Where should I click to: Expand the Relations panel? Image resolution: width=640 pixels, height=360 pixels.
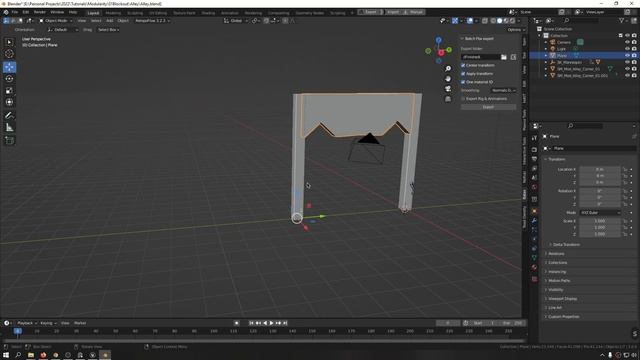tap(556, 253)
